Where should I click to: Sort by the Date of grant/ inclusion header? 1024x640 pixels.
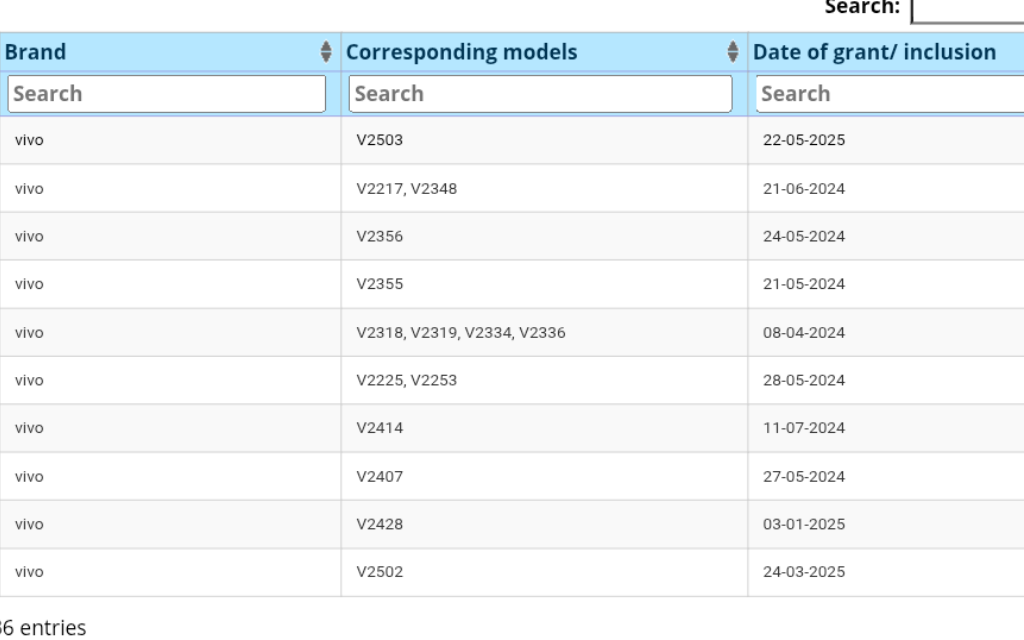coord(875,52)
